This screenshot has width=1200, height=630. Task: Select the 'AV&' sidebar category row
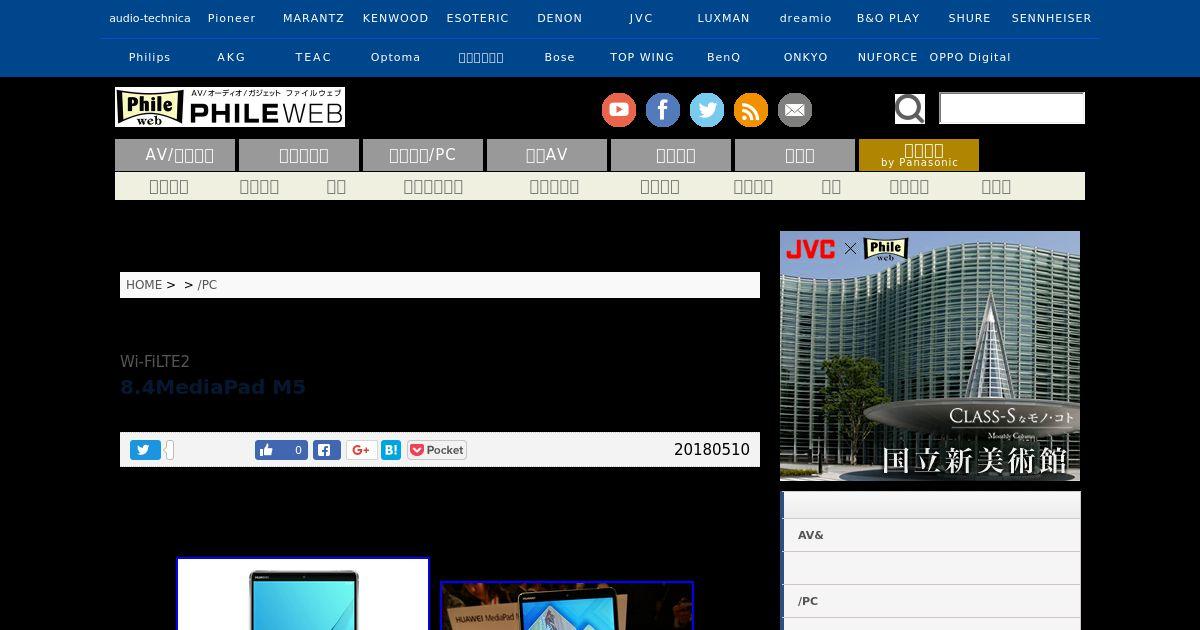(932, 535)
